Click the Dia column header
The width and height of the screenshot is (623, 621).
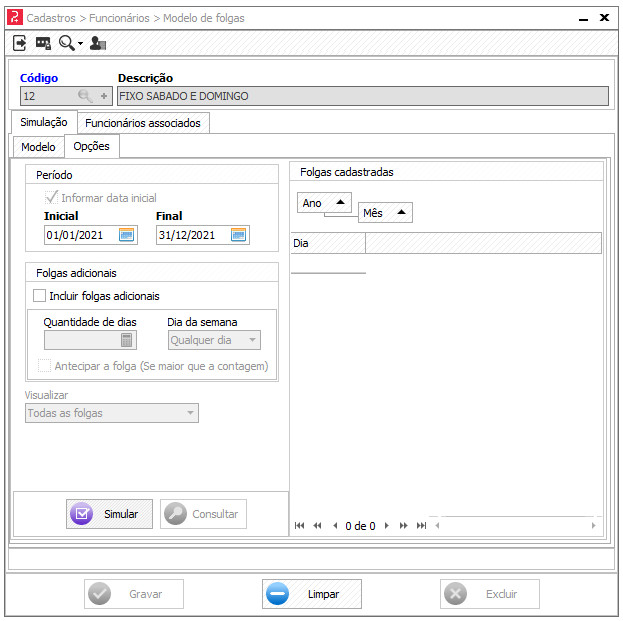328,243
